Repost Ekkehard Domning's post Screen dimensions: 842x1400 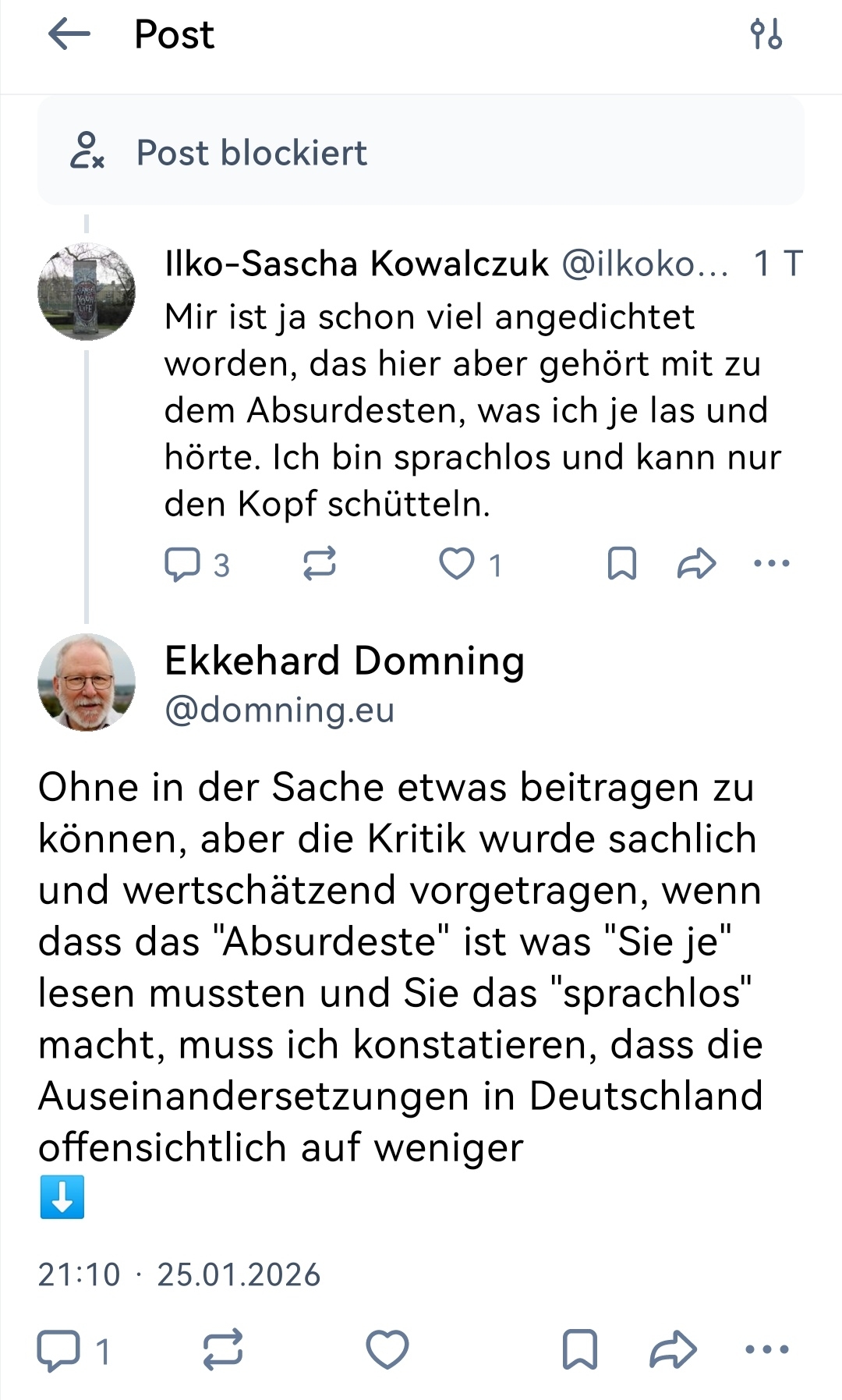coord(223,1350)
